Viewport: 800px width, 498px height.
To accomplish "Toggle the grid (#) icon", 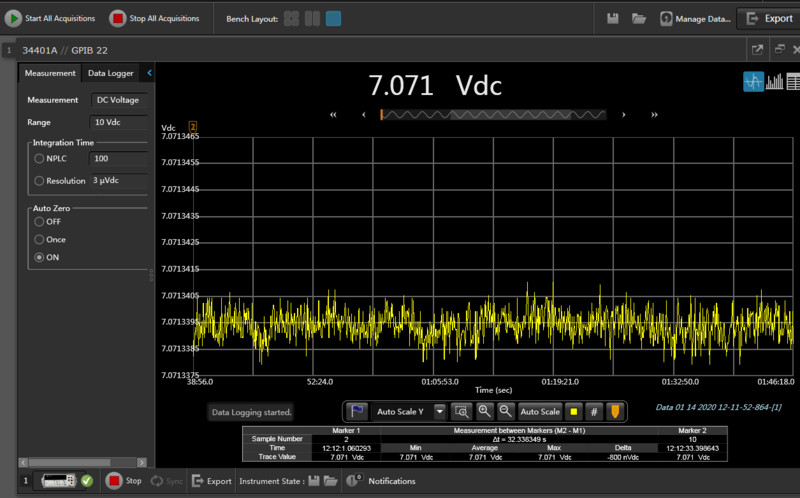I will click(x=594, y=411).
